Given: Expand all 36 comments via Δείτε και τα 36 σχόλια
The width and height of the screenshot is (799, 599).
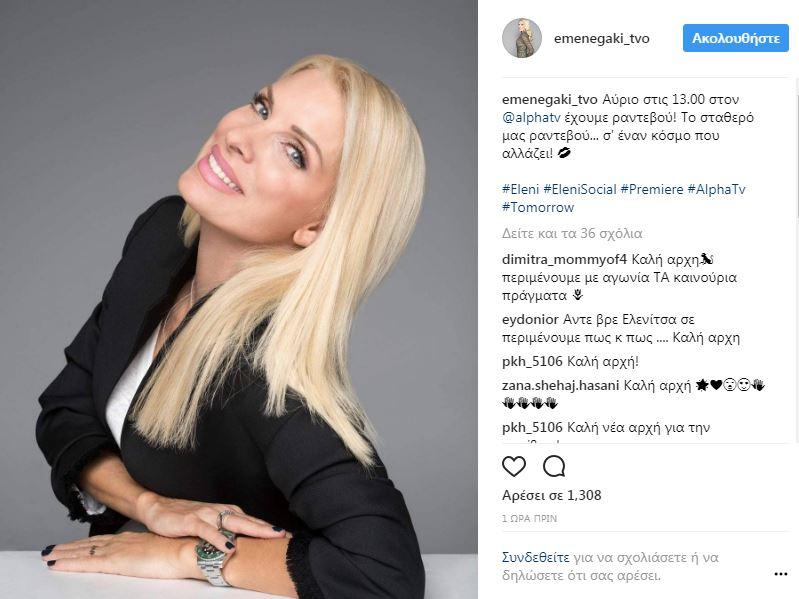Looking at the screenshot, I should [x=572, y=233].
